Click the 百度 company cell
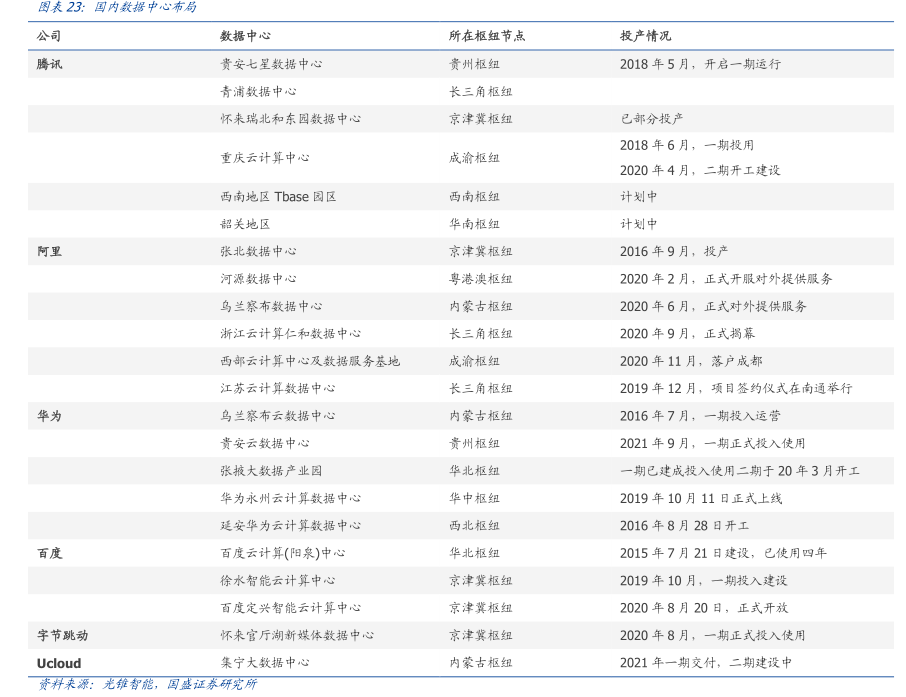This screenshot has width=906, height=697. click(x=49, y=553)
